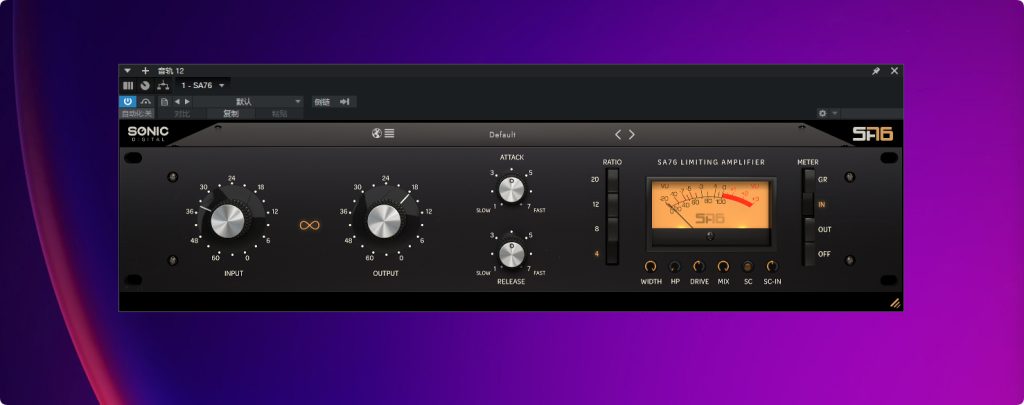Click the sidechain arrow input icon
Viewport: 1024px width, 405px height.
tap(345, 101)
